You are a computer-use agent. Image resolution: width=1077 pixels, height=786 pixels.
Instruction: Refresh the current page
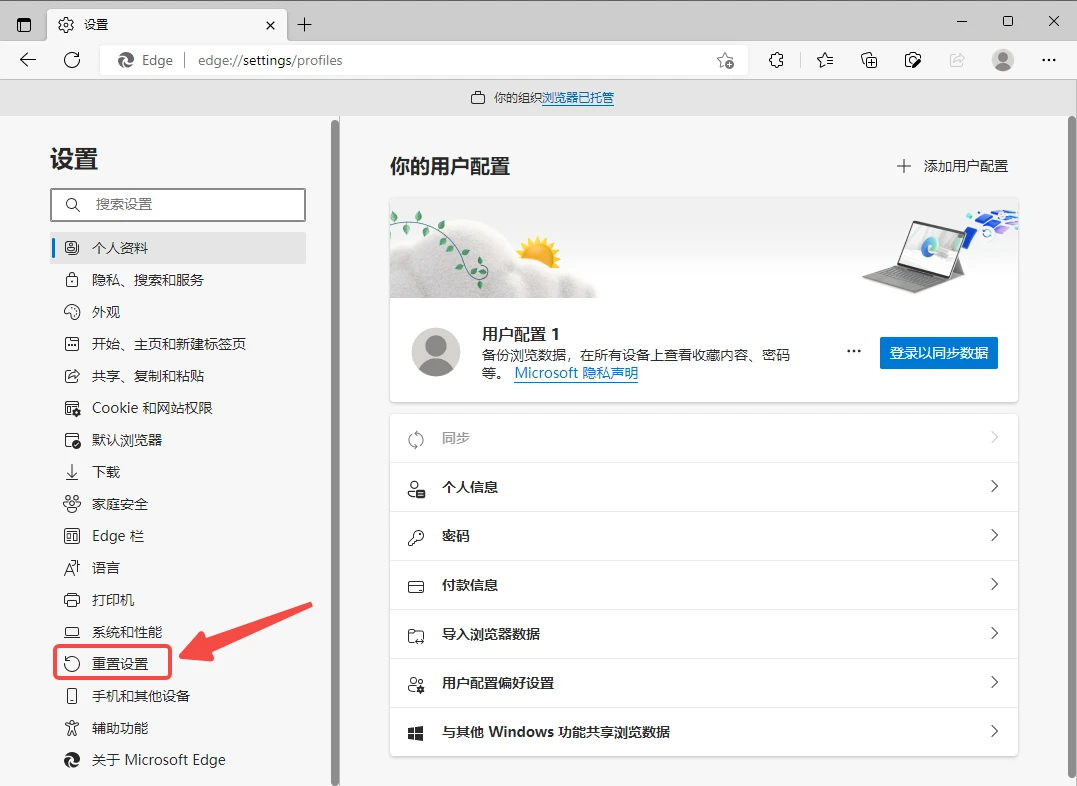coord(71,60)
